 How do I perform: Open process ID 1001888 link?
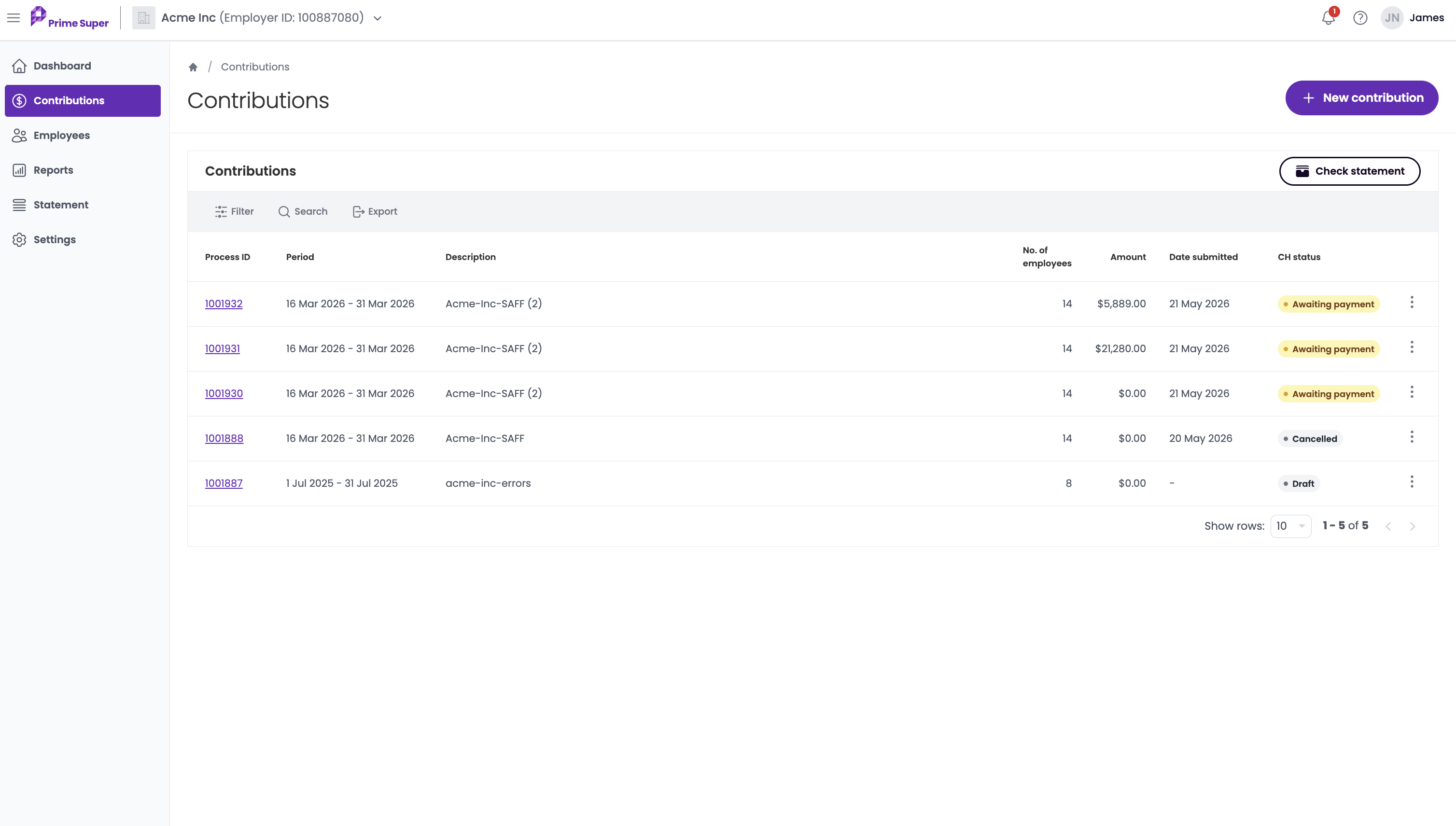pos(224,438)
